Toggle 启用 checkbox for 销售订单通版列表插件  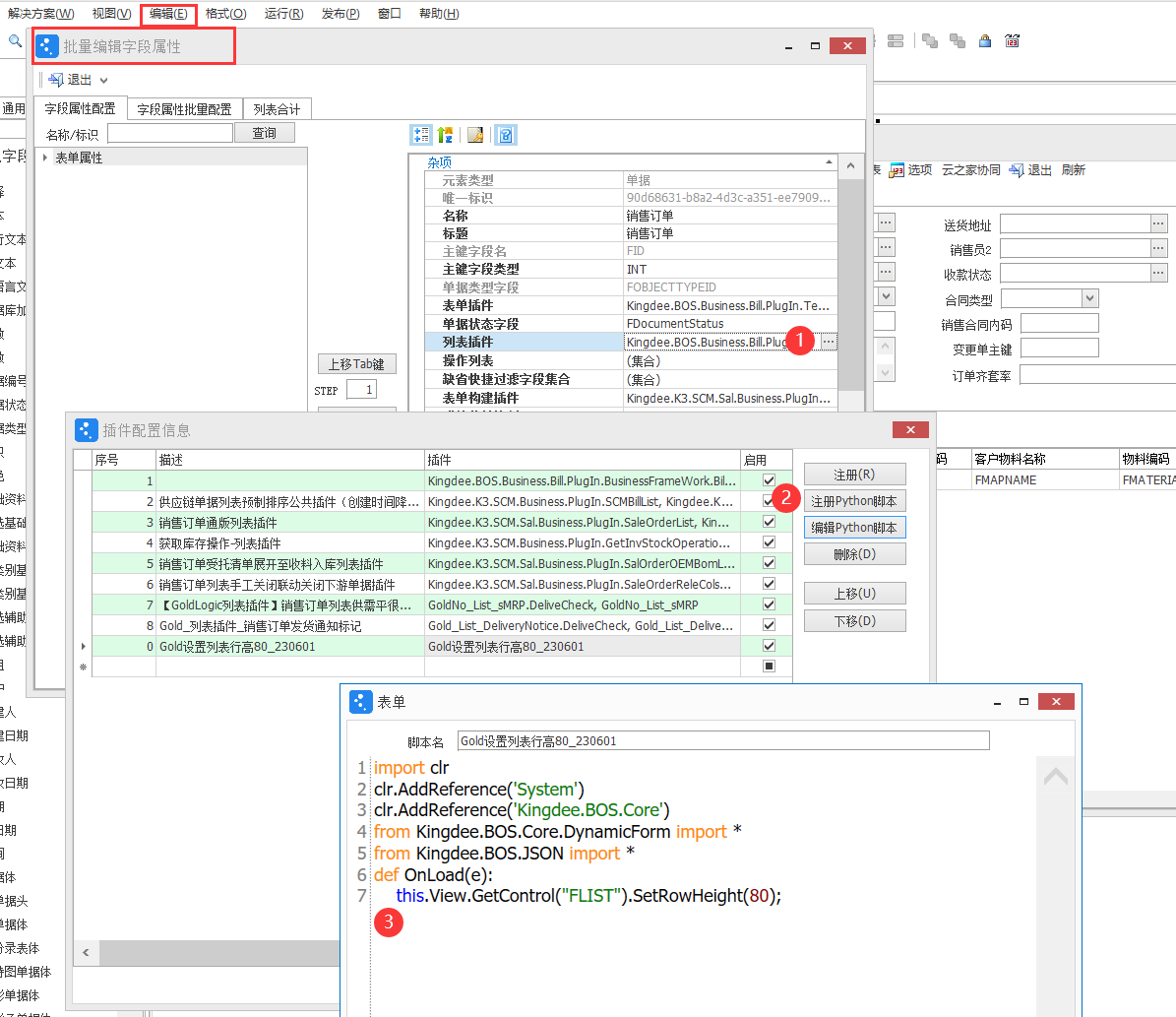pos(769,522)
